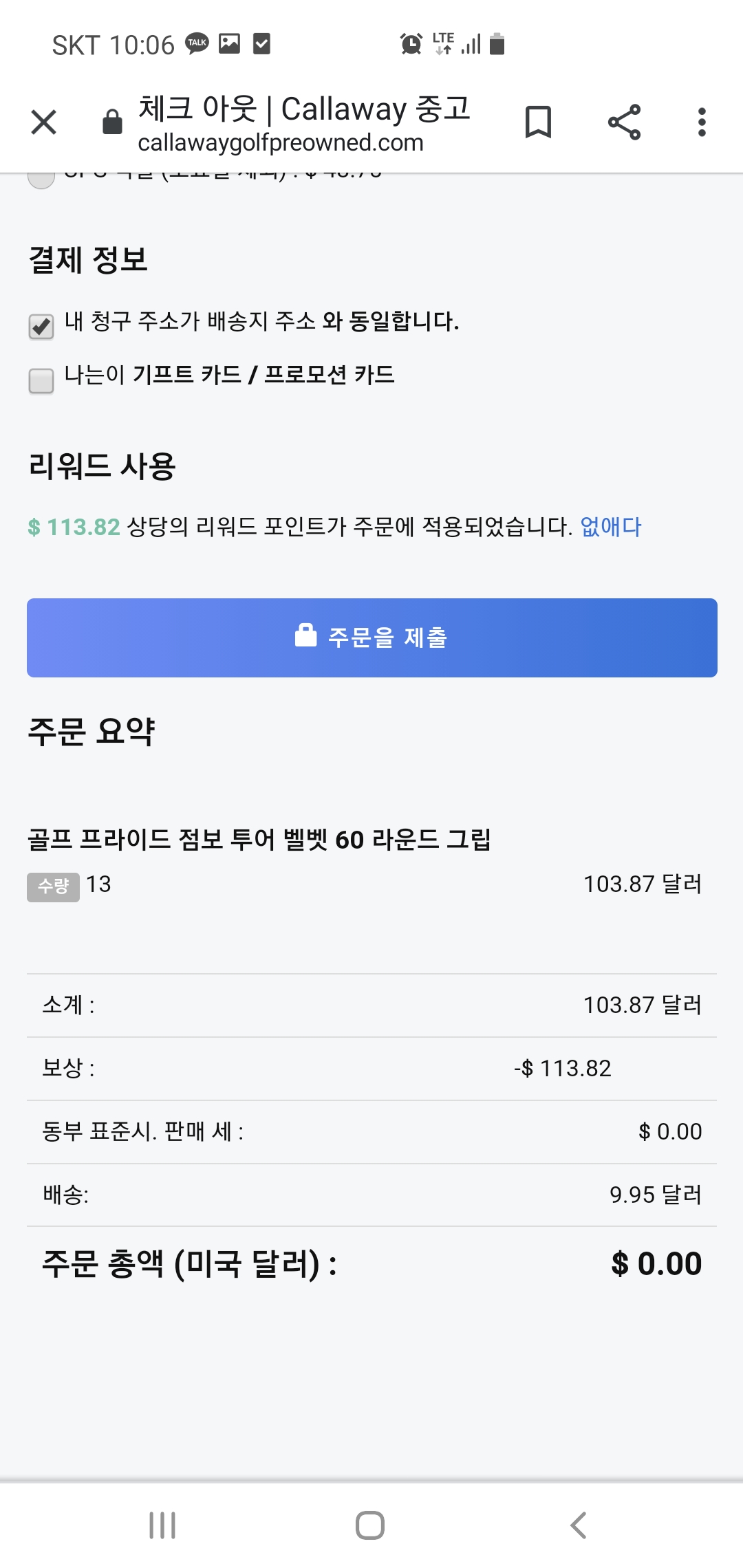
Task: Tap the callawaygolfpreowned.com address text
Action: (280, 143)
